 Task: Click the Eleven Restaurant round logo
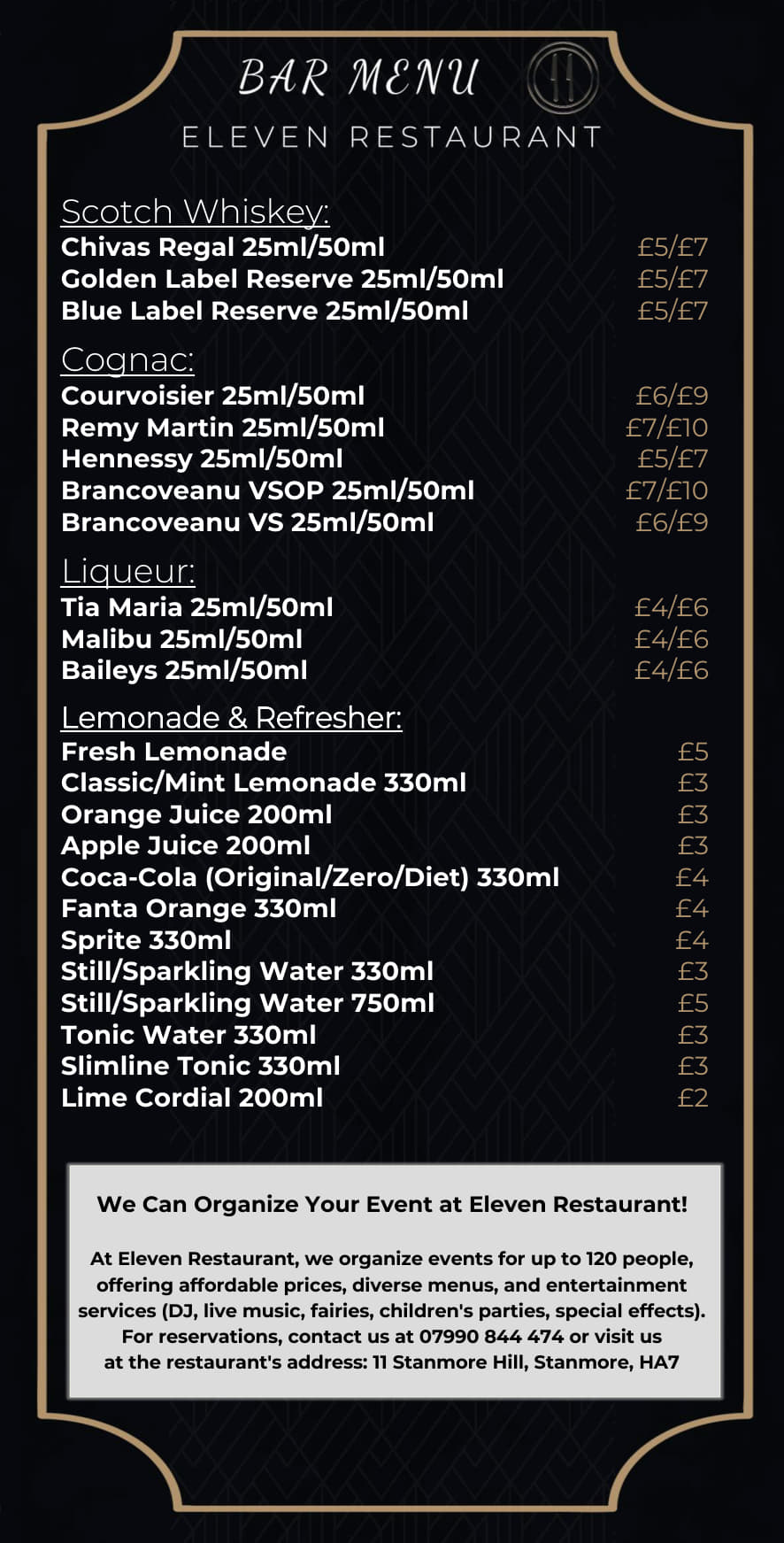click(x=563, y=79)
